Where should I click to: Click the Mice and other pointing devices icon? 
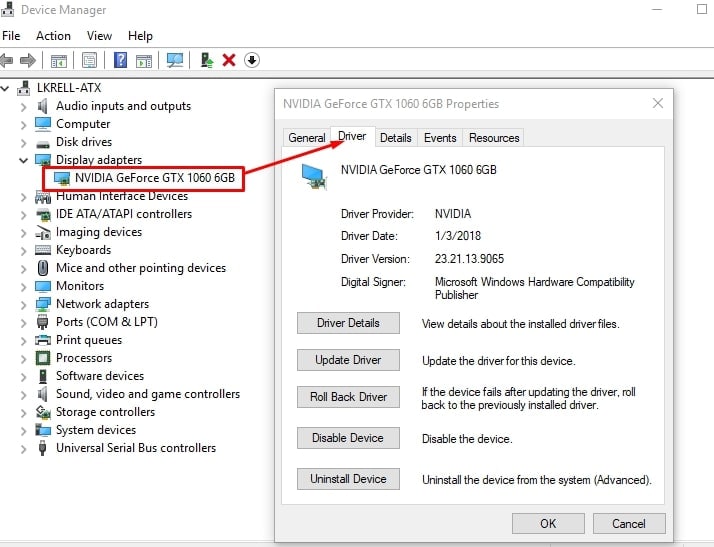tap(43, 268)
